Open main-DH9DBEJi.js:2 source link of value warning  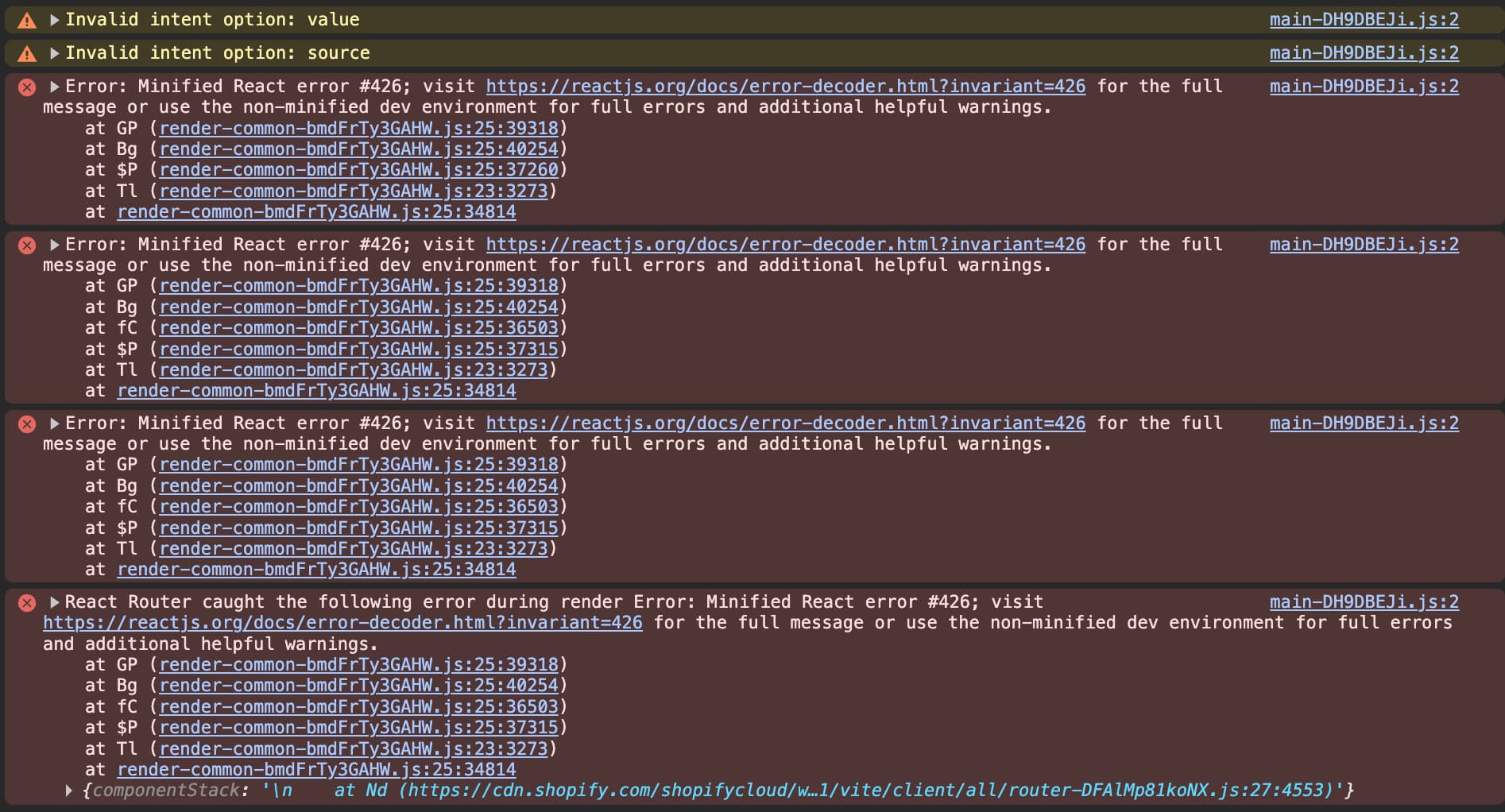pyautogui.click(x=1364, y=20)
